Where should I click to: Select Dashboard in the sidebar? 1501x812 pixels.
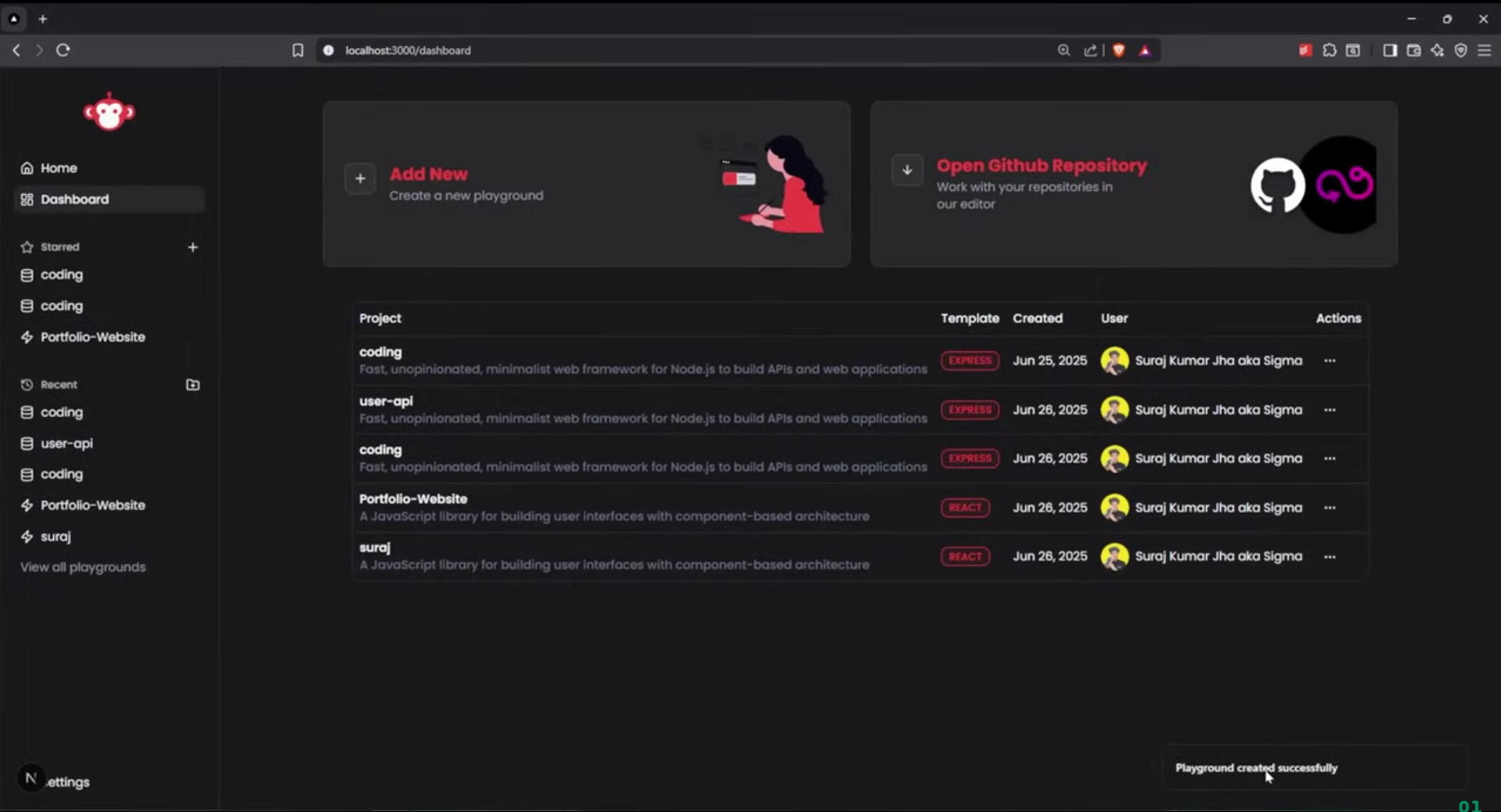click(x=109, y=199)
